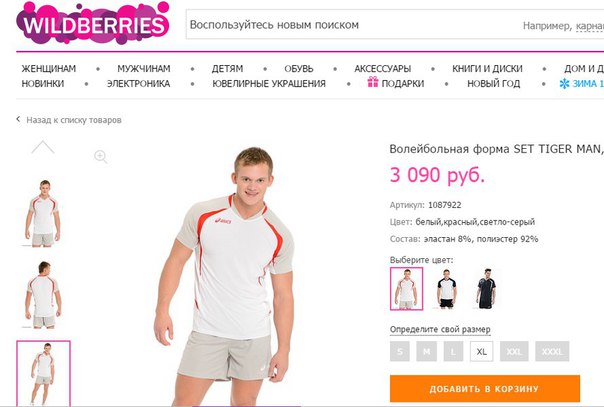Select size M
Image resolution: width=604 pixels, height=407 pixels.
tap(426, 351)
